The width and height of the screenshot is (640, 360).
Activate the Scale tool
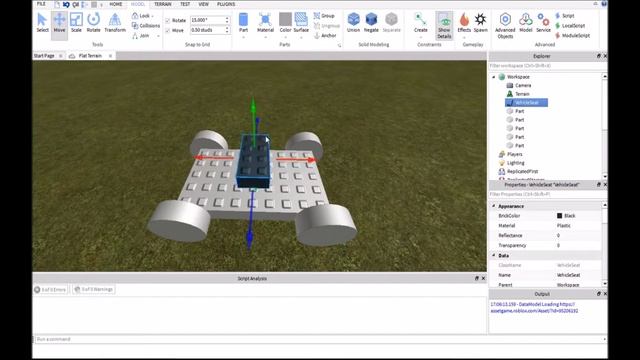pyautogui.click(x=76, y=23)
